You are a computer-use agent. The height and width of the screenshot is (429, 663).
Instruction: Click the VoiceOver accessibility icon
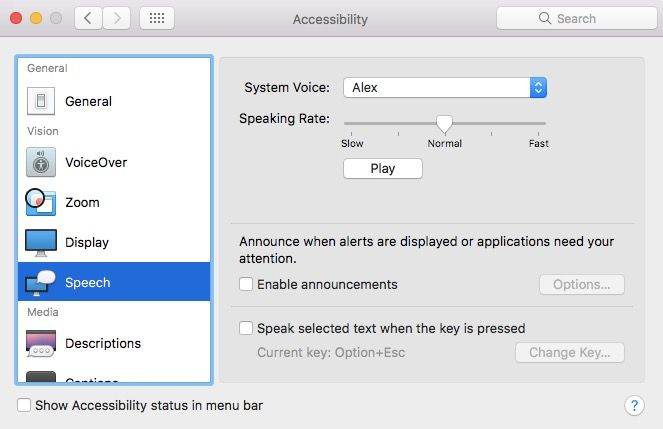click(41, 162)
